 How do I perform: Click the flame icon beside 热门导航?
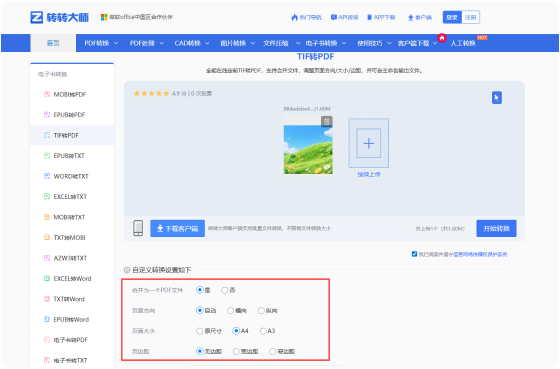(x=294, y=17)
